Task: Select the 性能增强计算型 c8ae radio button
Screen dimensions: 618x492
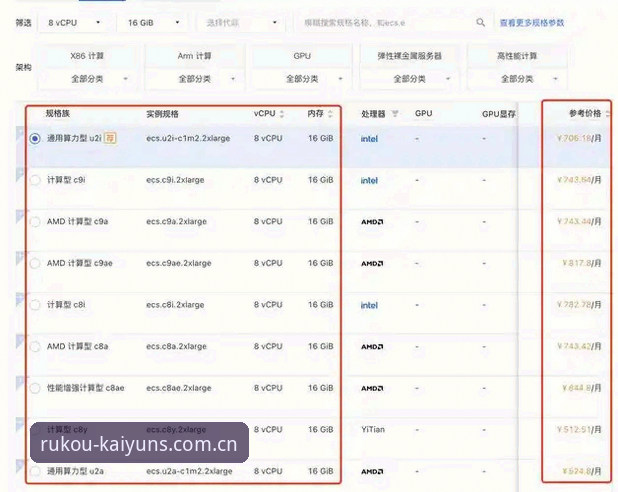Action: (x=35, y=388)
